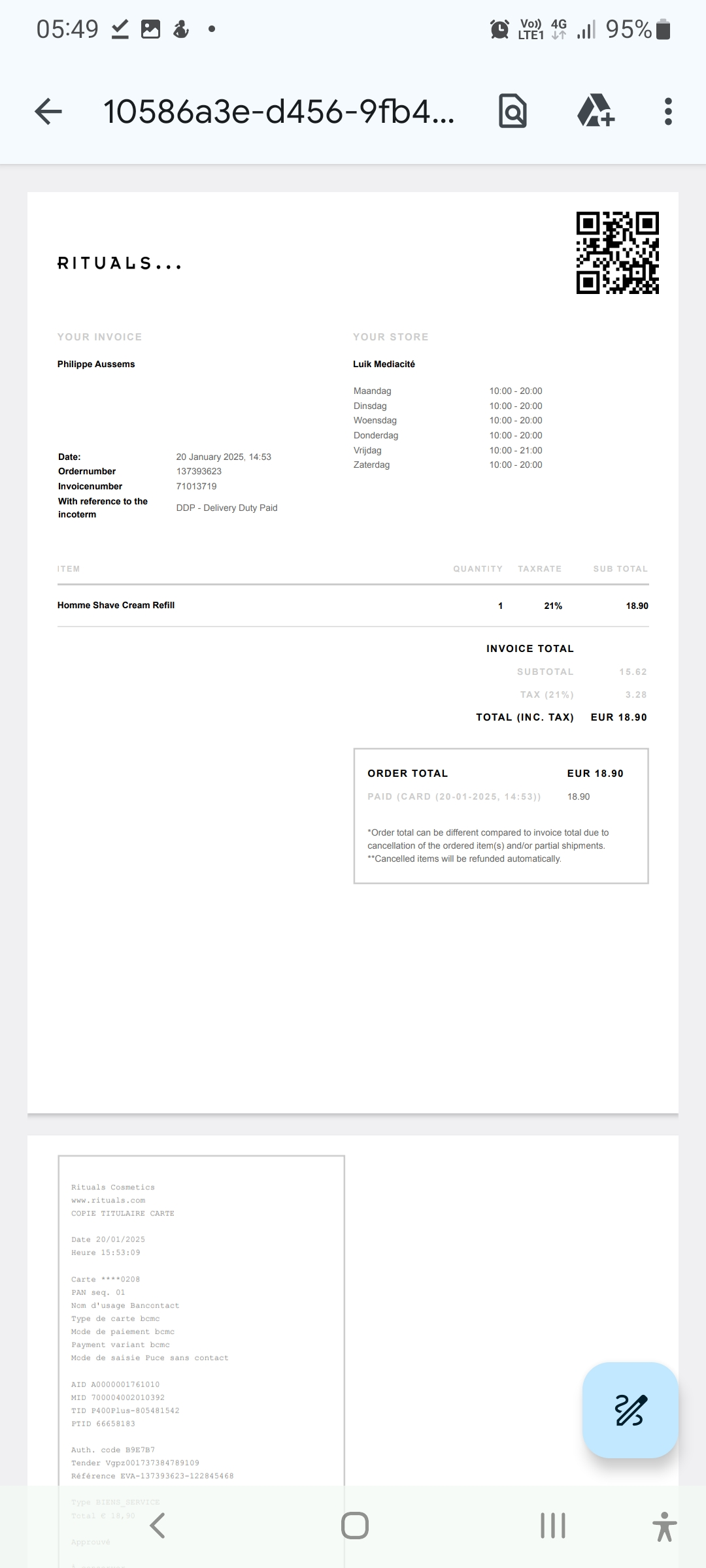Image resolution: width=706 pixels, height=1568 pixels.
Task: Tap the back arrow in top bar
Action: click(x=48, y=112)
